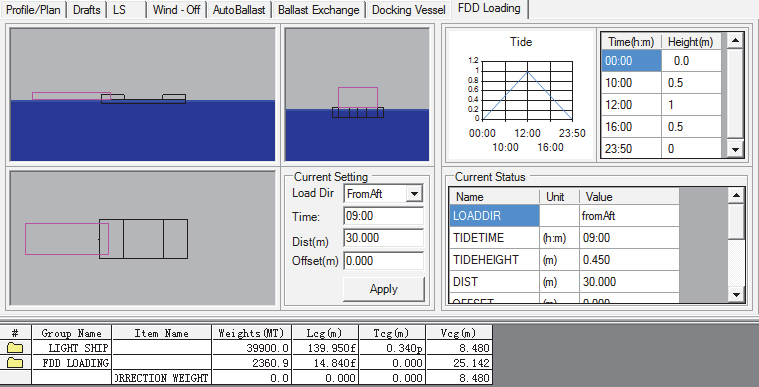Click the Time input field
The height and width of the screenshot is (387, 759).
[383, 216]
